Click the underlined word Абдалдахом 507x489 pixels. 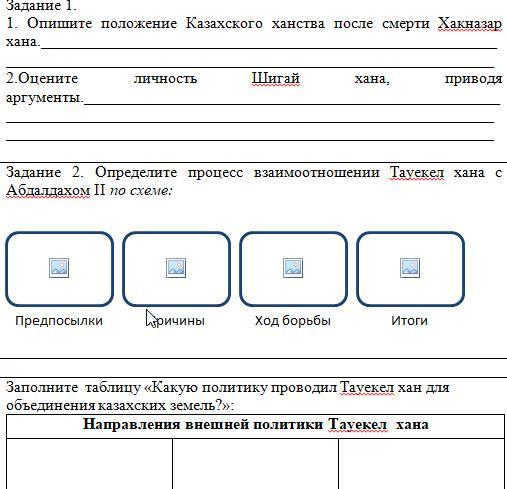pyautogui.click(x=48, y=191)
